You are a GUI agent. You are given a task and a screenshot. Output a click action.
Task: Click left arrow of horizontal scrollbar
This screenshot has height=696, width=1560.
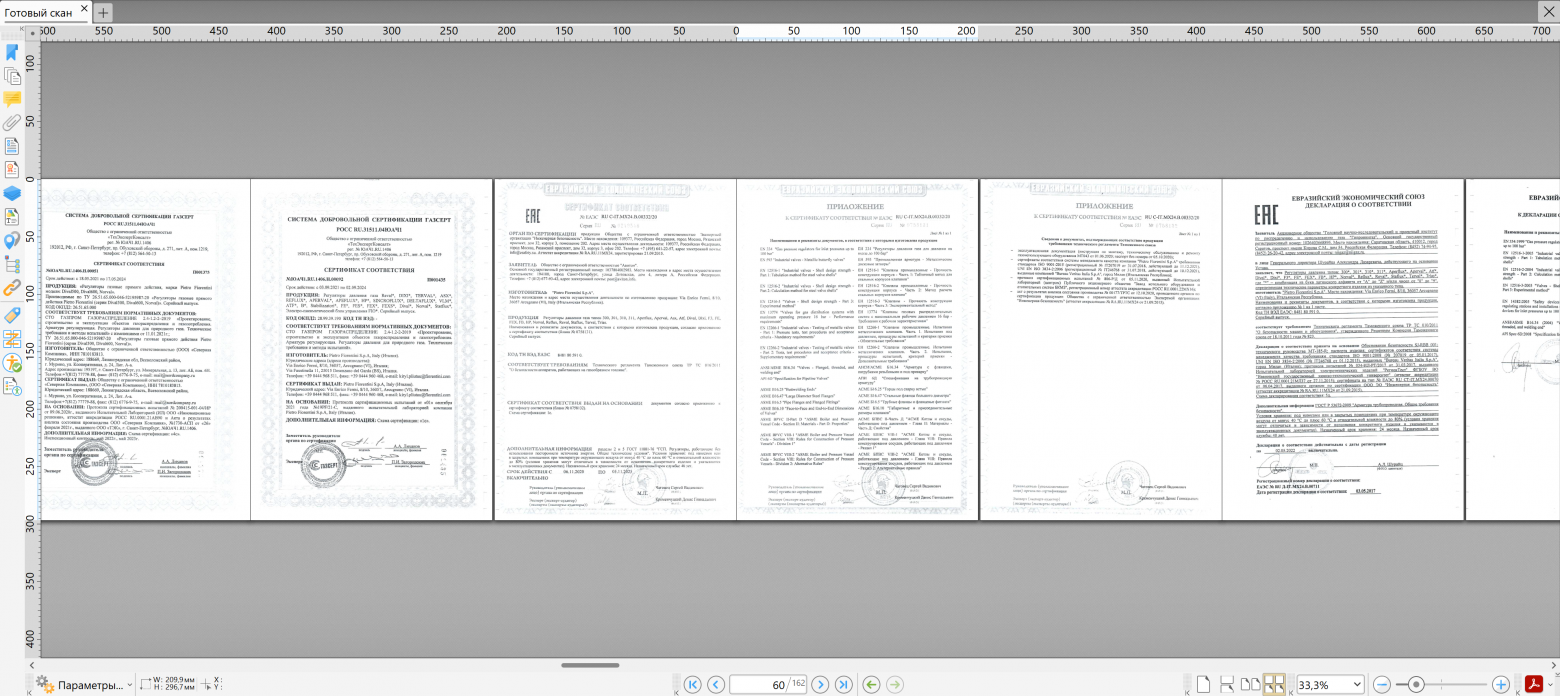(x=34, y=664)
